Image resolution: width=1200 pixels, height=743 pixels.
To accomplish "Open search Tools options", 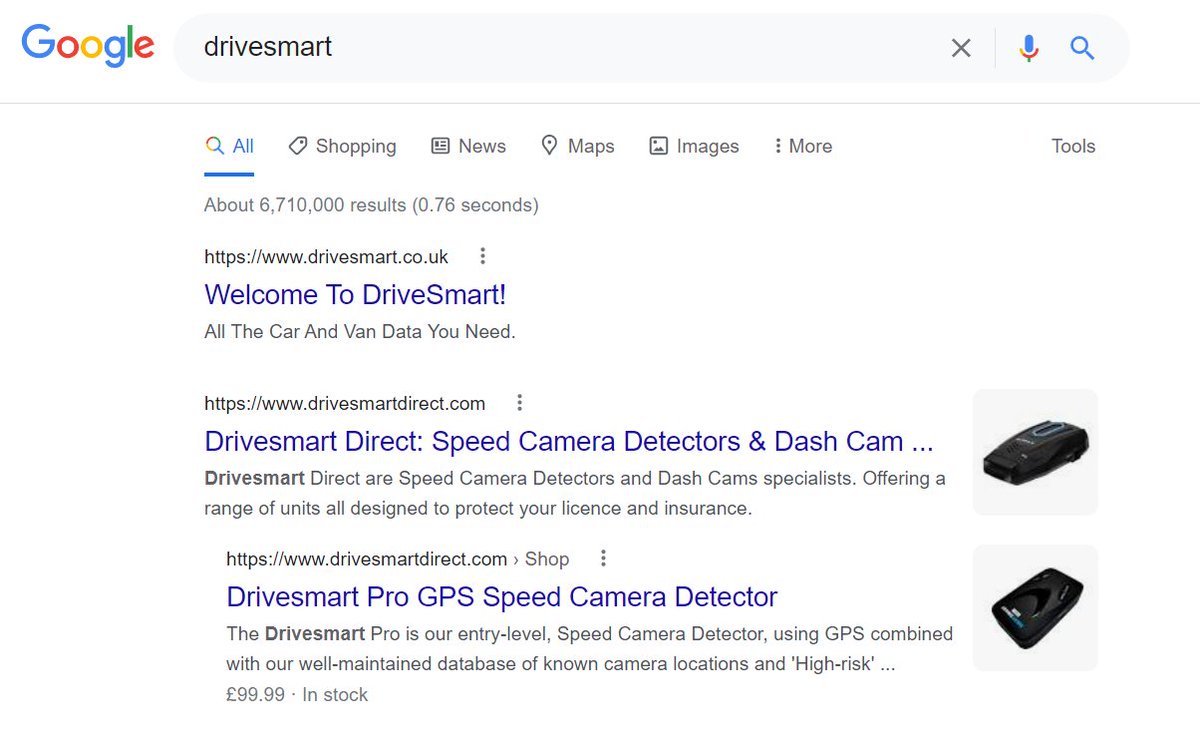I will 1073,146.
